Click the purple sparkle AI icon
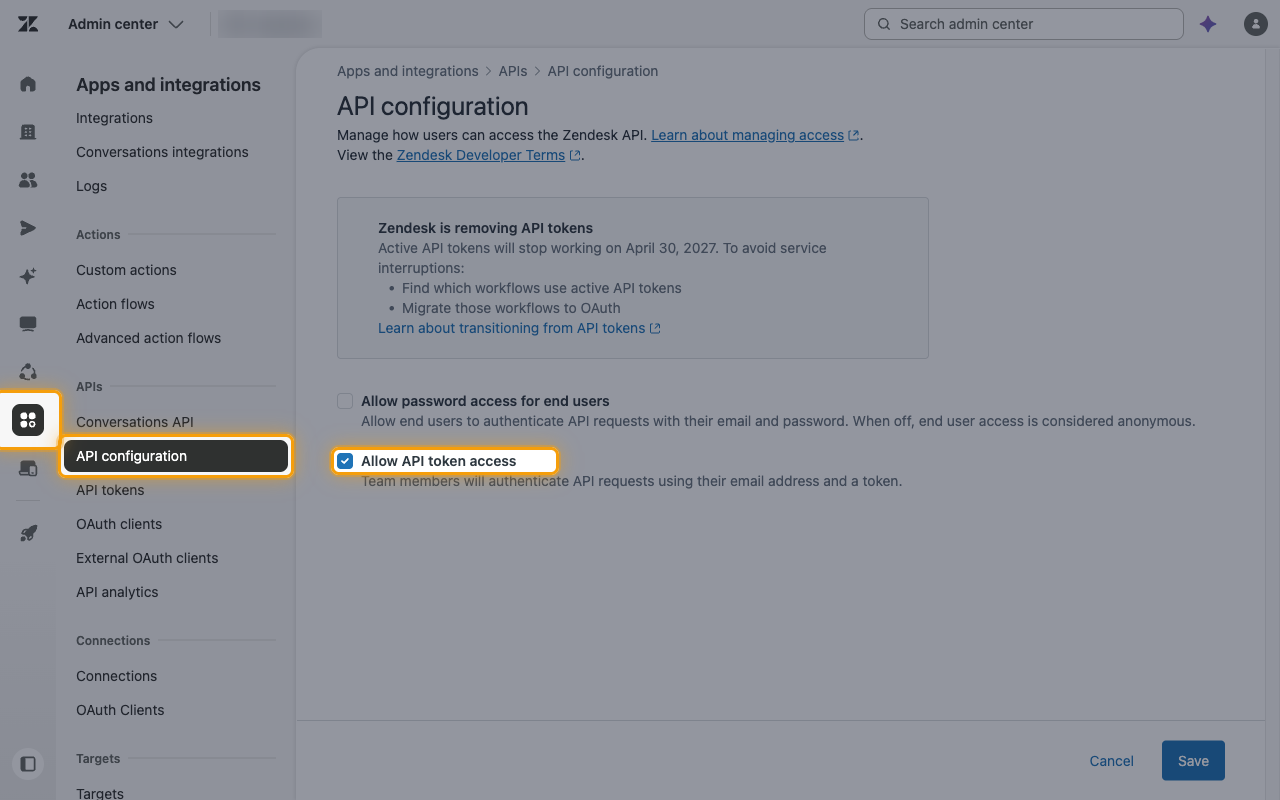 pyautogui.click(x=1208, y=24)
